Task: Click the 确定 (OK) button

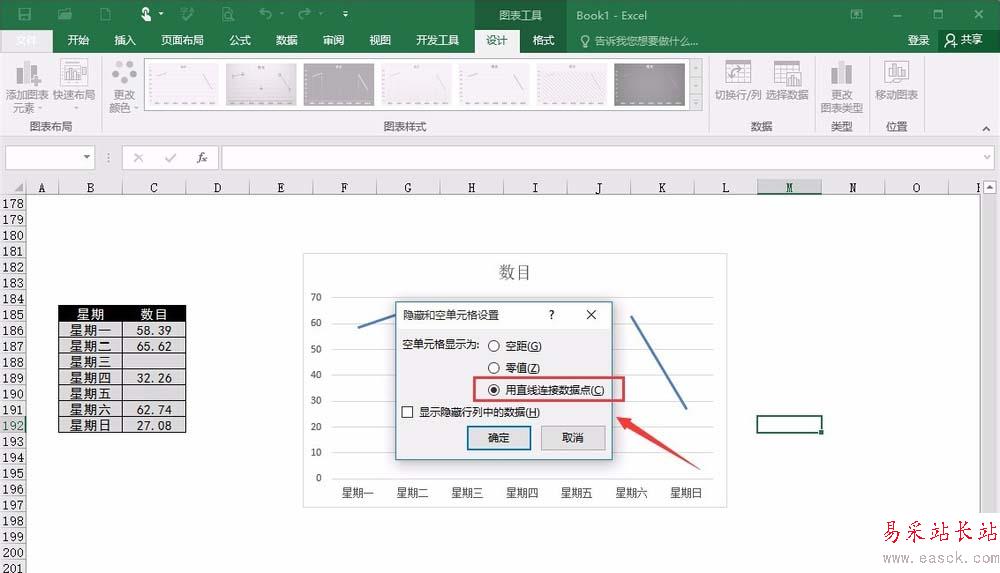Action: coord(499,438)
